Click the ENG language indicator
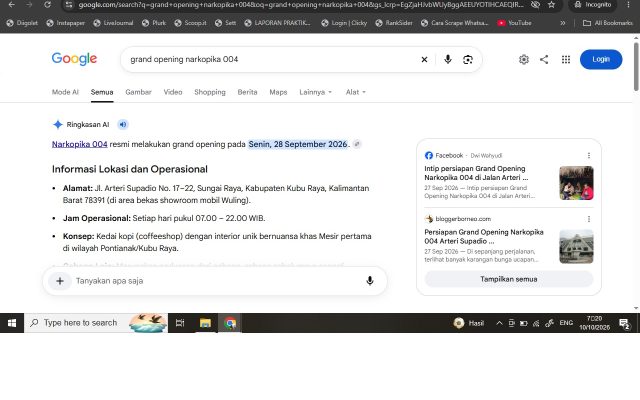The image size is (640, 400). coord(566,323)
